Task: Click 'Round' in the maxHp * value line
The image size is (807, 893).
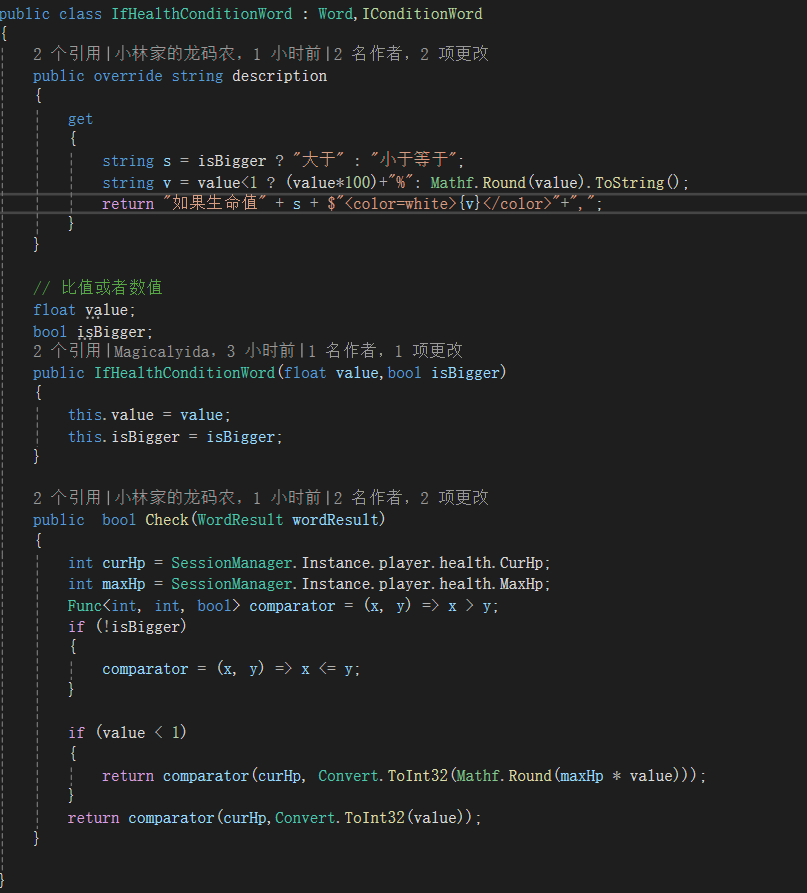Action: [530, 776]
